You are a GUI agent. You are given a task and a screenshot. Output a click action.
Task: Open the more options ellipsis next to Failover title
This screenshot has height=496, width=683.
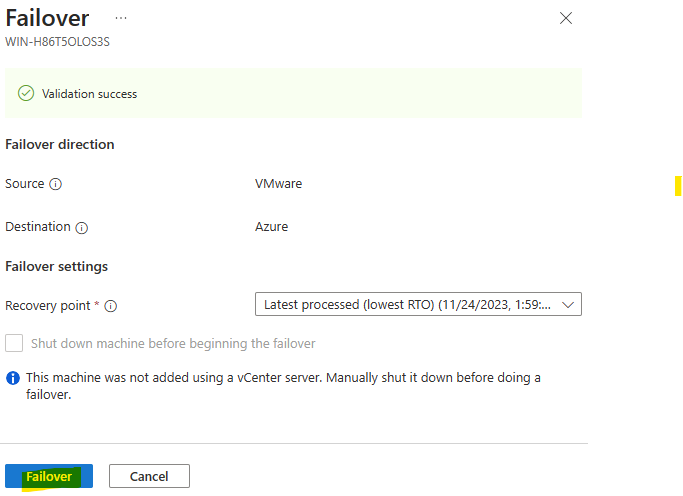[x=121, y=18]
